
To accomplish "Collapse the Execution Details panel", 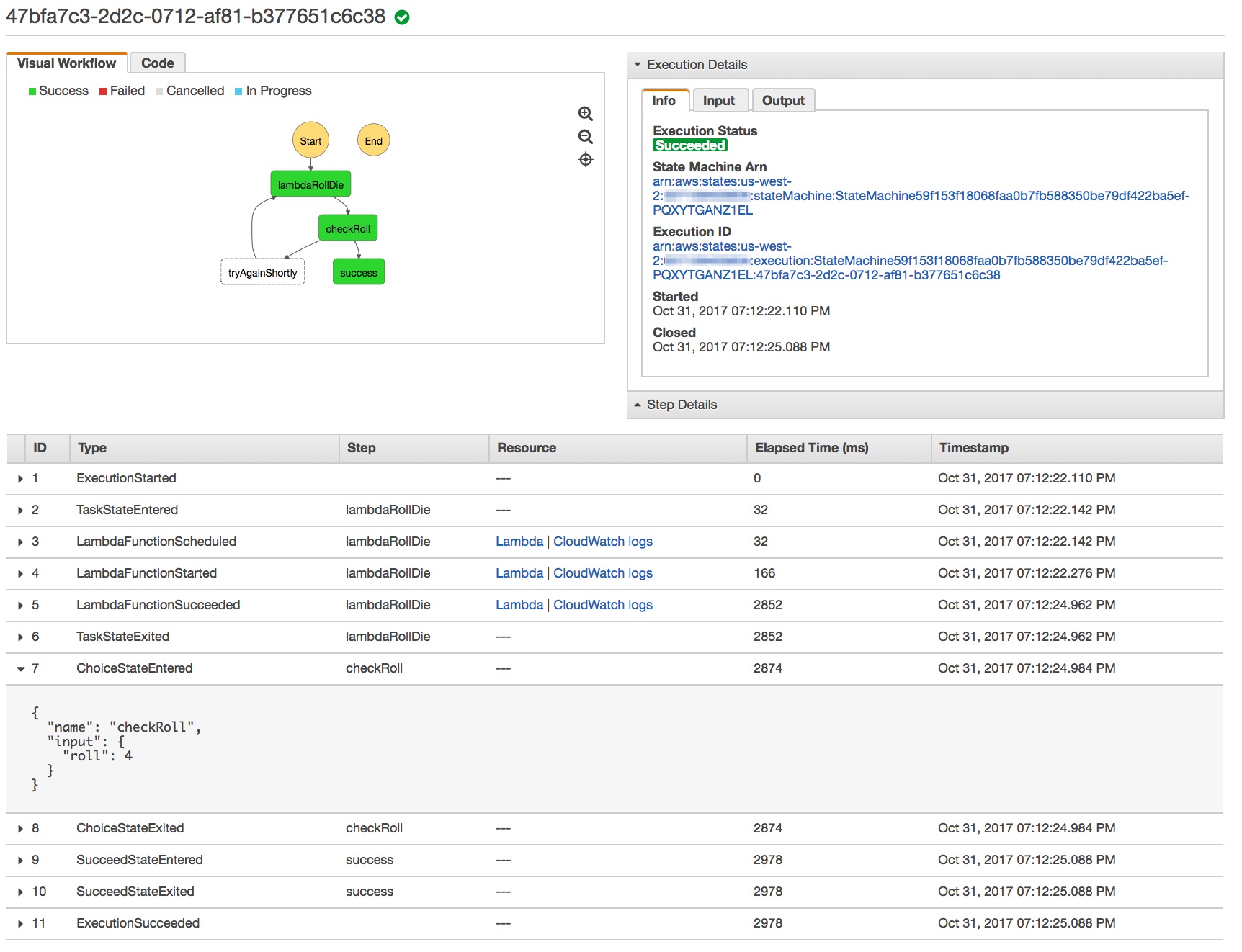I will pyautogui.click(x=638, y=65).
